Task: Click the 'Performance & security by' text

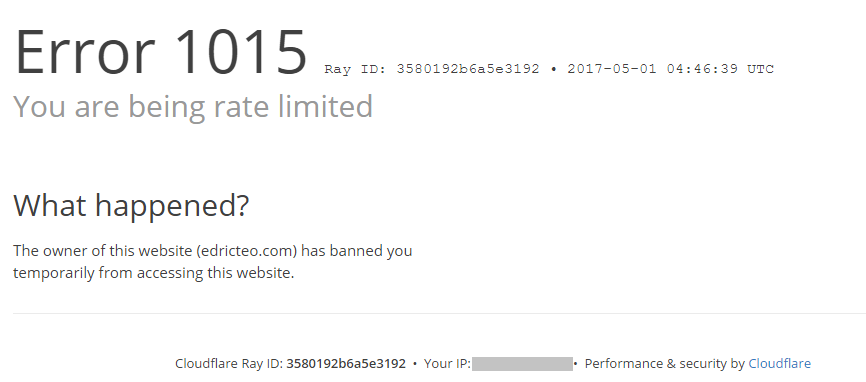Action: click(664, 364)
